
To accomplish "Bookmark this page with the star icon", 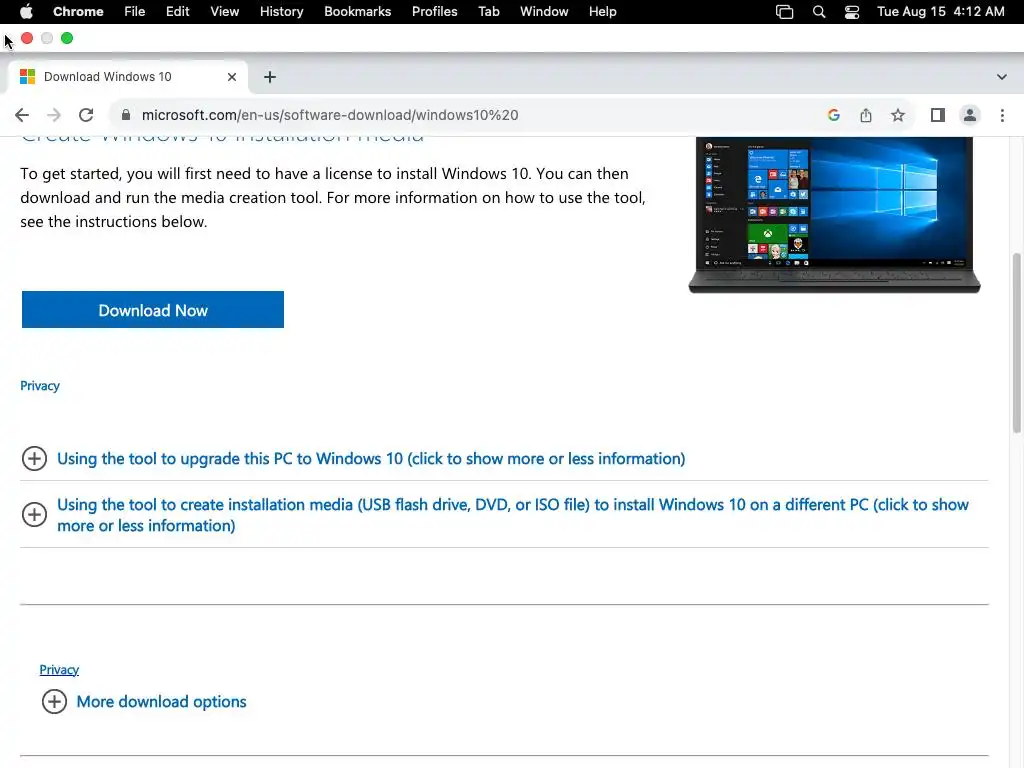I will pos(898,115).
